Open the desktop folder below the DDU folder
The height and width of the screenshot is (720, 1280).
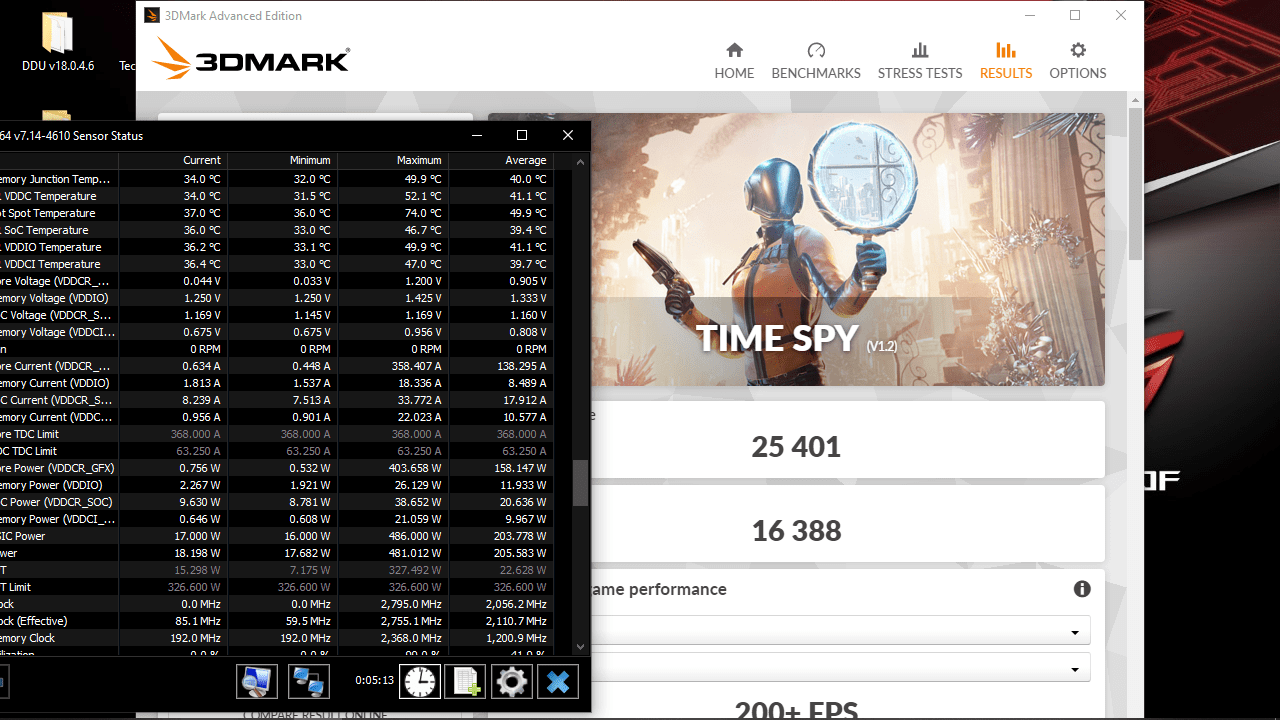(x=57, y=115)
